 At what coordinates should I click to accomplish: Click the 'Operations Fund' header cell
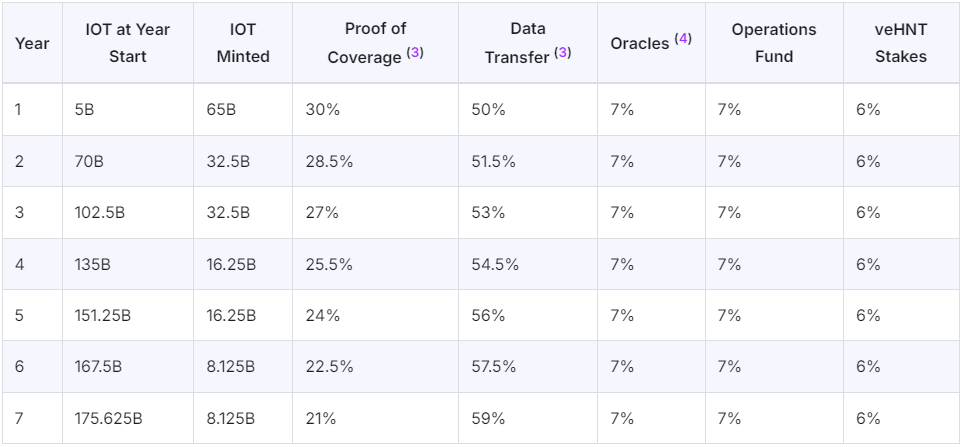773,43
